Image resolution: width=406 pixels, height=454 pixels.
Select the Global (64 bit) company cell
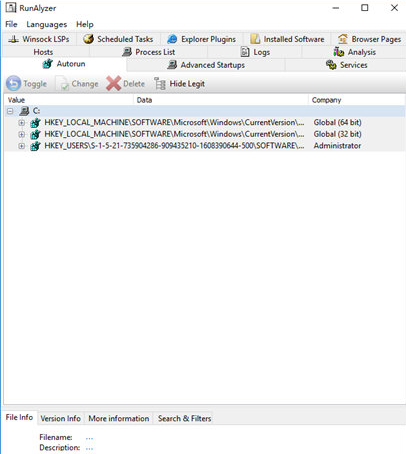[x=337, y=123]
